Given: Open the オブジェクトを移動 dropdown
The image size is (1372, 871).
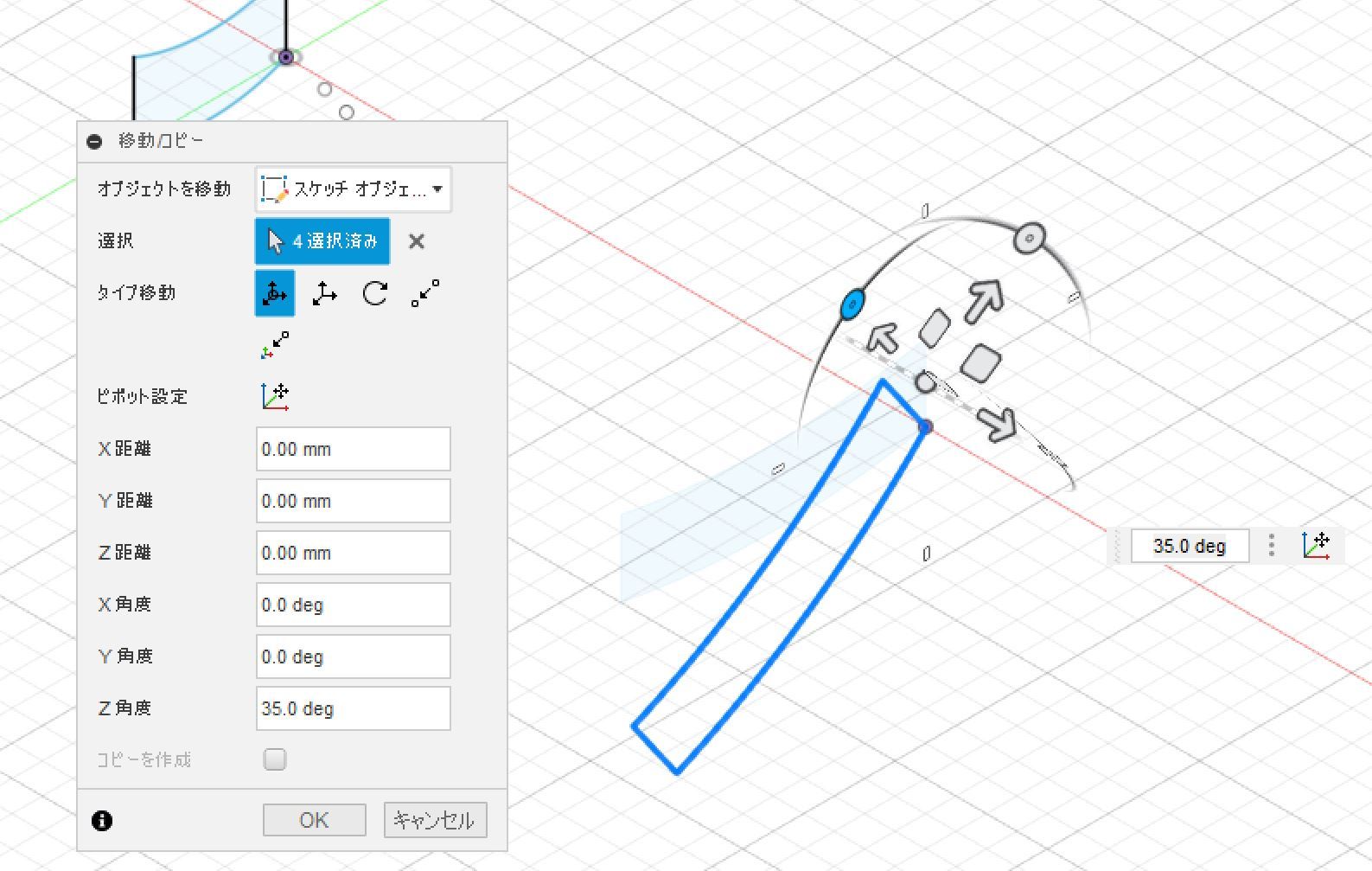Looking at the screenshot, I should pos(353,189).
